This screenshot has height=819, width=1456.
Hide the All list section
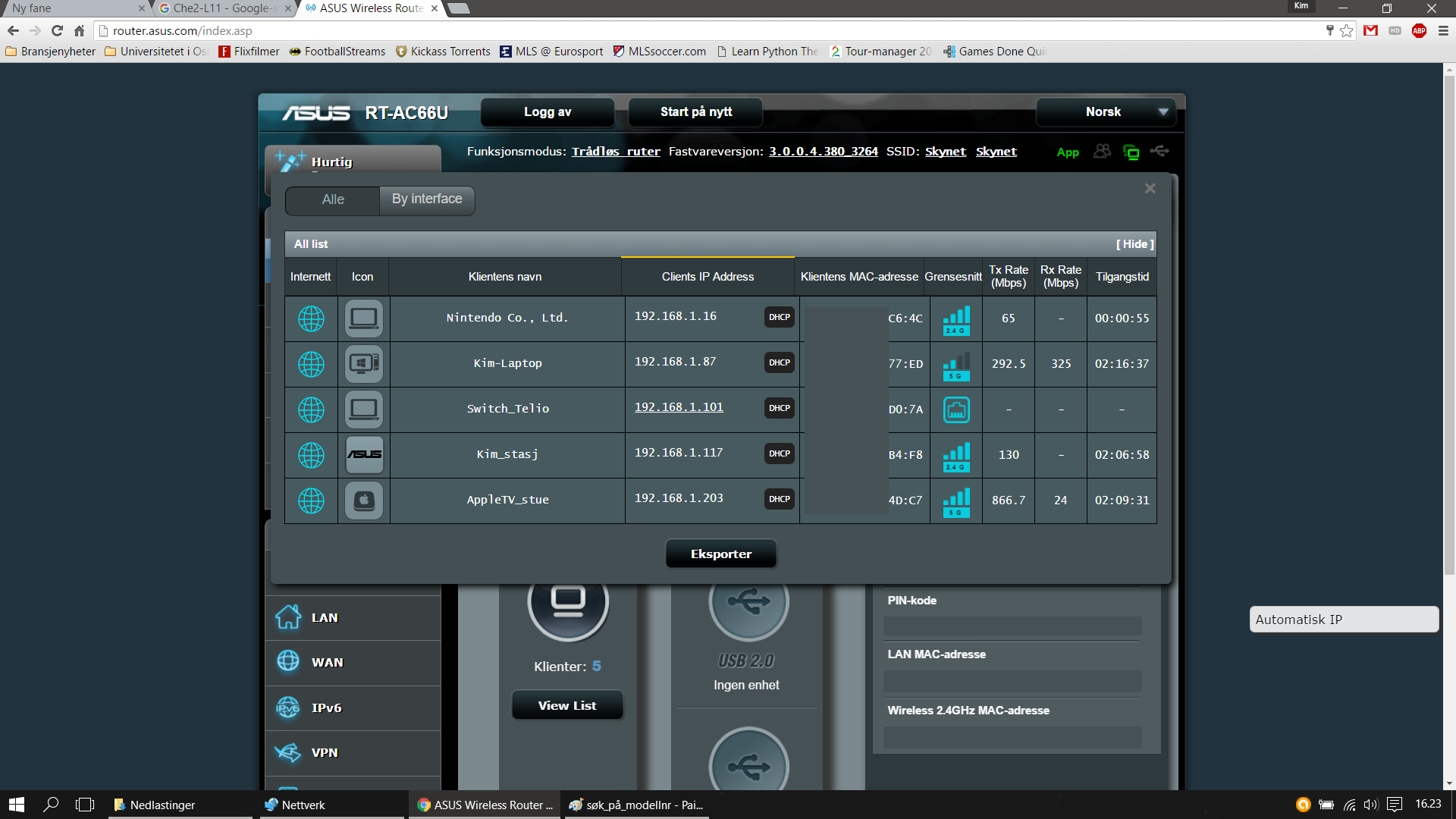click(x=1134, y=244)
